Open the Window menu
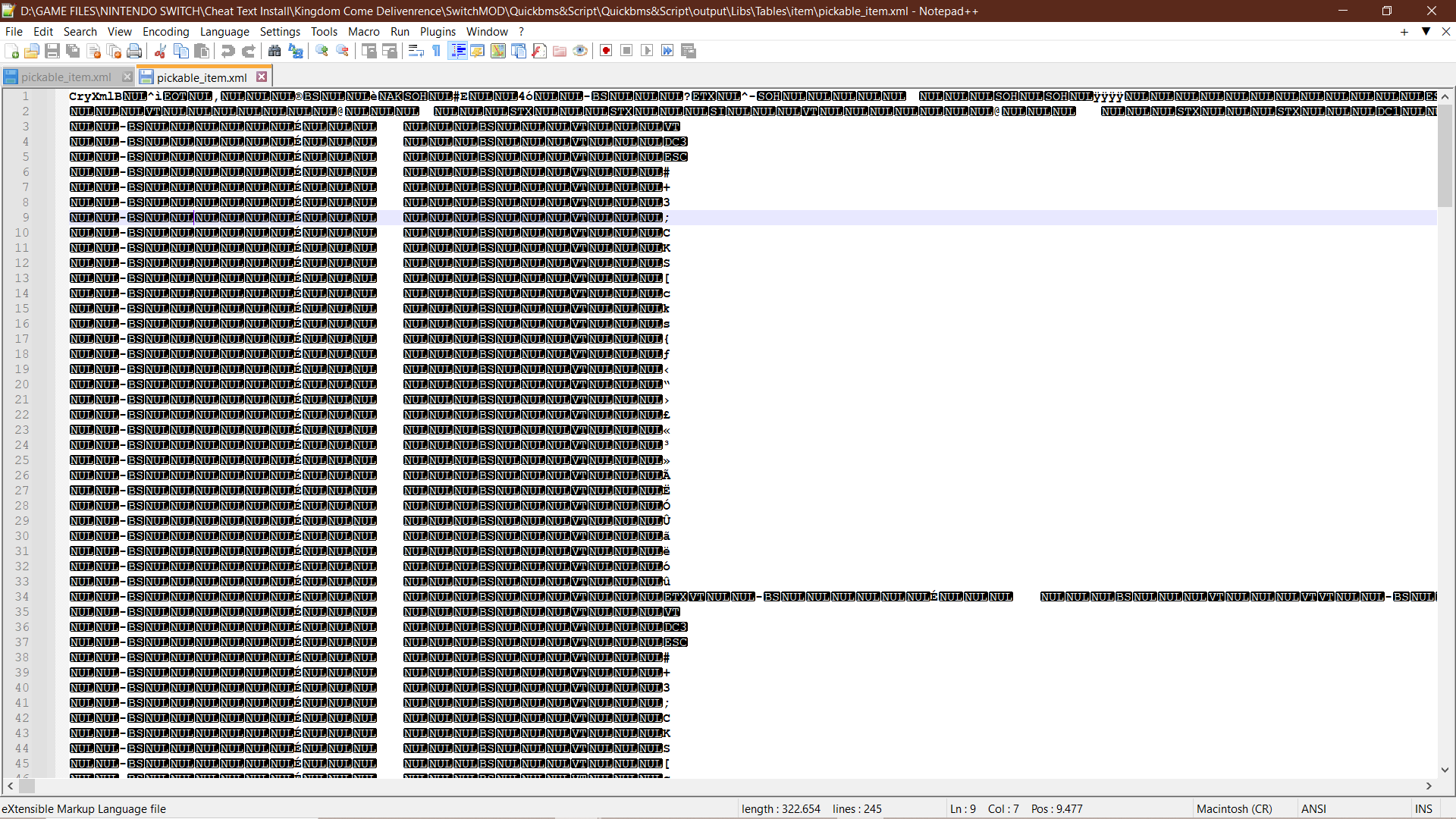Image resolution: width=1456 pixels, height=819 pixels. pyautogui.click(x=487, y=31)
